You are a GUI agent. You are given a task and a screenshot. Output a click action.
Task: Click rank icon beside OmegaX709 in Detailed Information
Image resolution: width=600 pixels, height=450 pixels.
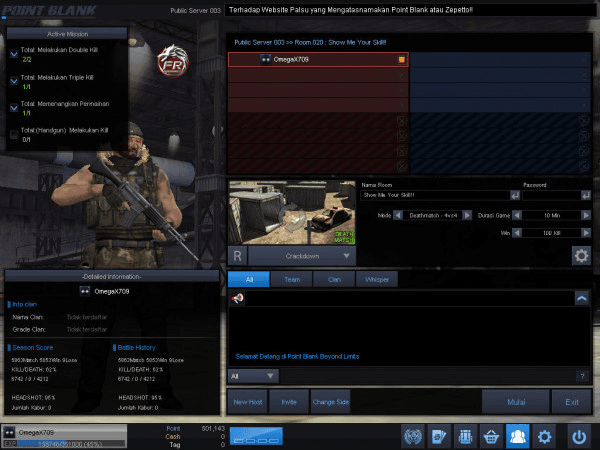85,291
